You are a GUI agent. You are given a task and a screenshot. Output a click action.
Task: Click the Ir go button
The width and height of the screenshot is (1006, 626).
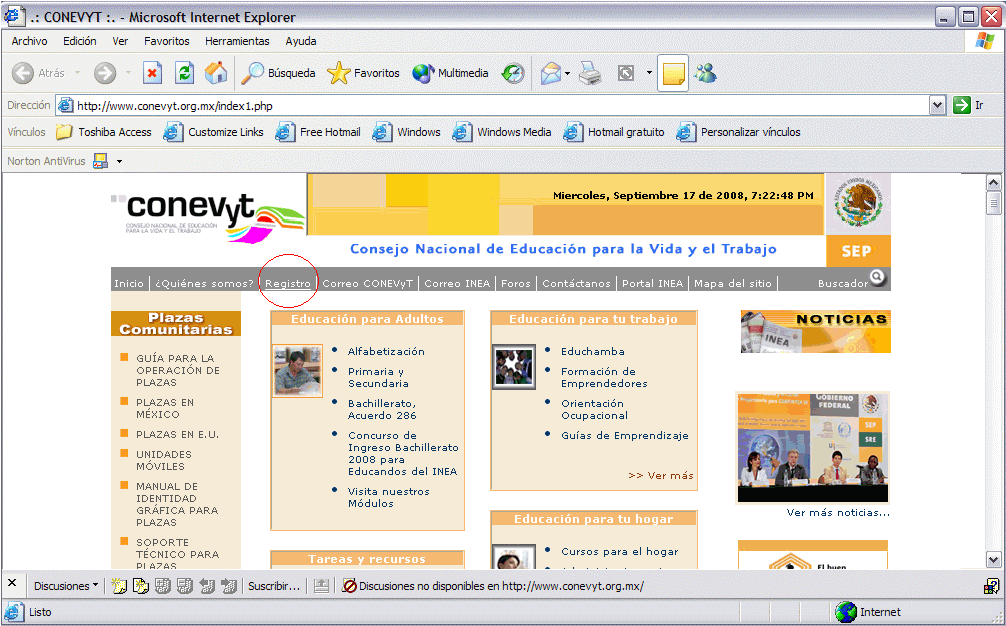coord(968,105)
